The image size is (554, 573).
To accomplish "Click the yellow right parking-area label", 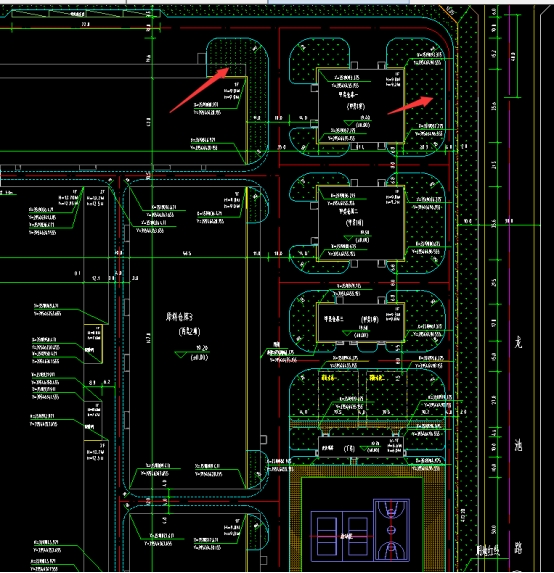I will (376, 377).
